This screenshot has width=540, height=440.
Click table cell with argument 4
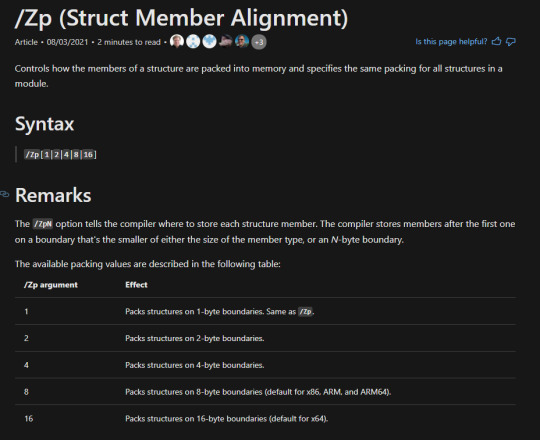pos(27,365)
